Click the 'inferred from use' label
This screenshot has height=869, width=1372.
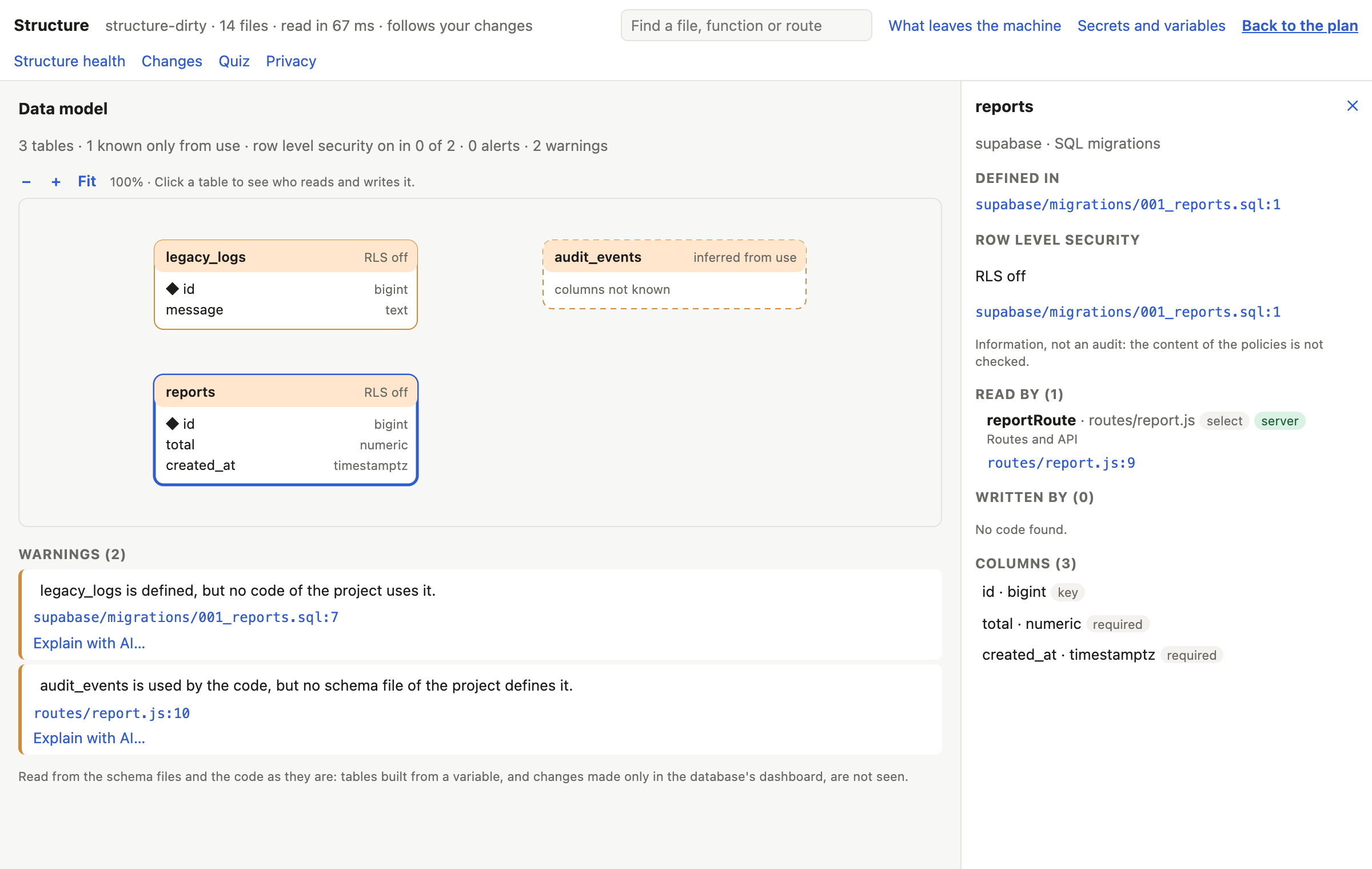tap(744, 257)
